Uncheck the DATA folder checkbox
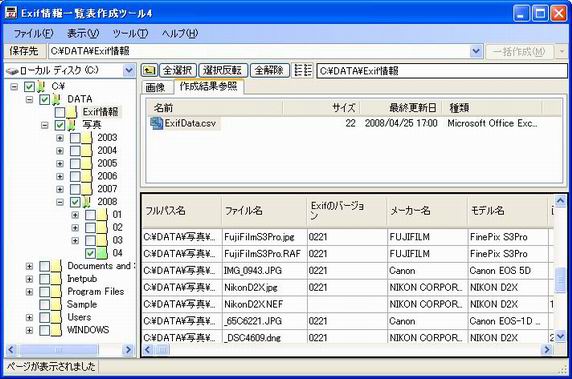Viewport: 572px width, 379px height. click(x=45, y=99)
